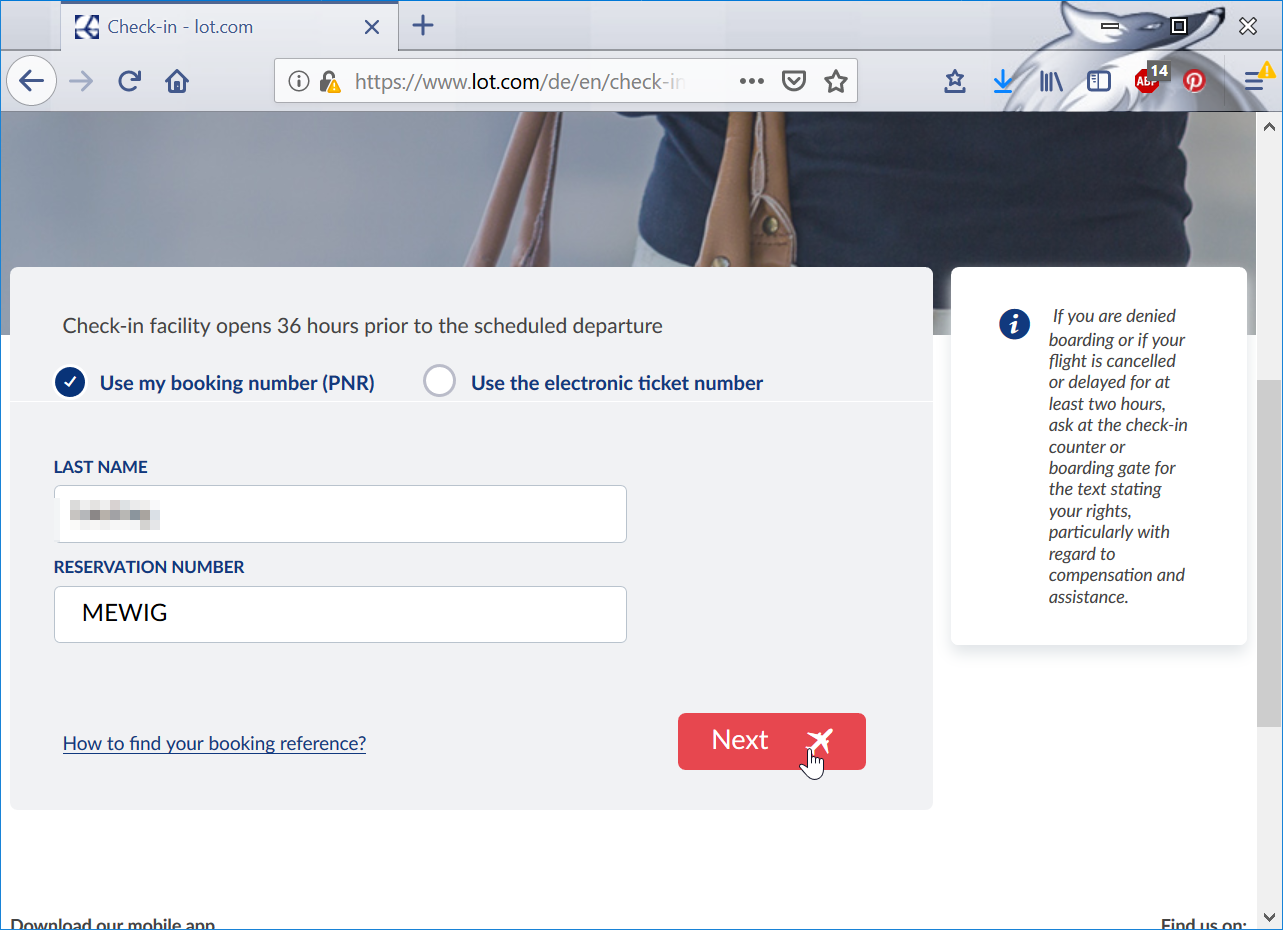This screenshot has width=1283, height=930.
Task: Click the padlock security warning icon
Action: (329, 81)
